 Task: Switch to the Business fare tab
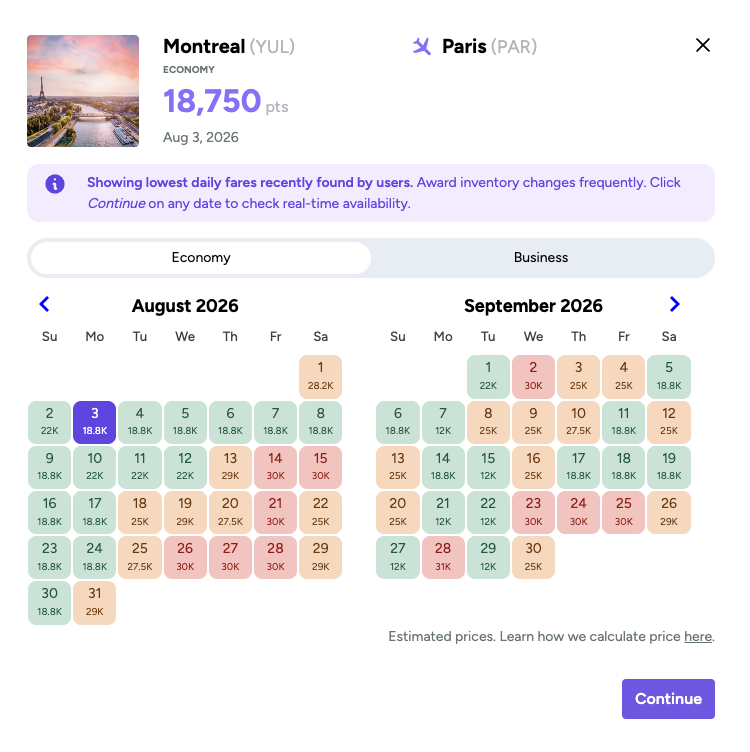tap(541, 258)
